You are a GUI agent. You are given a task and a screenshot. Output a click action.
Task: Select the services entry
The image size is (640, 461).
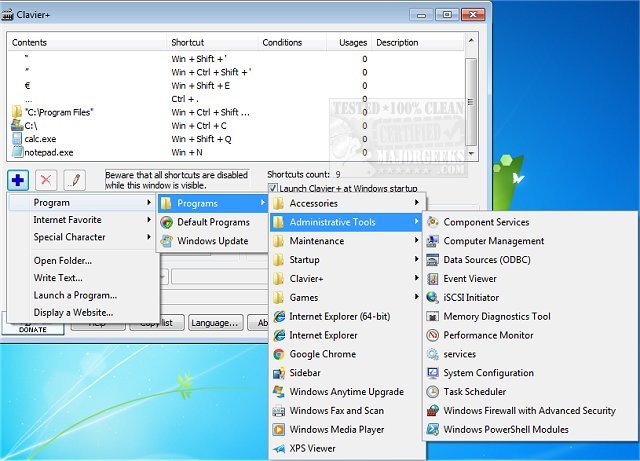(x=530, y=354)
